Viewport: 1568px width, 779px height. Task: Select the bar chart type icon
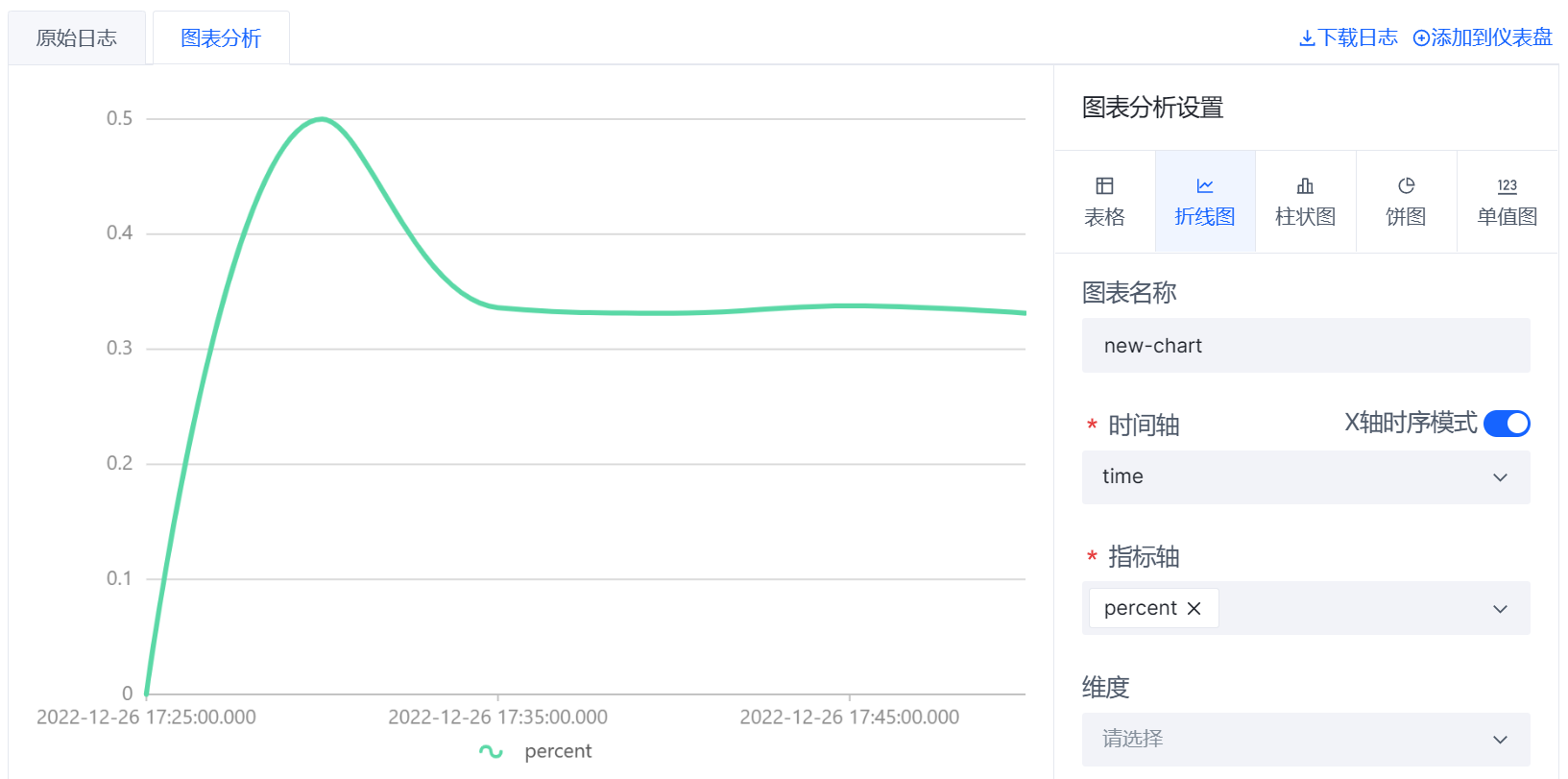[1305, 186]
